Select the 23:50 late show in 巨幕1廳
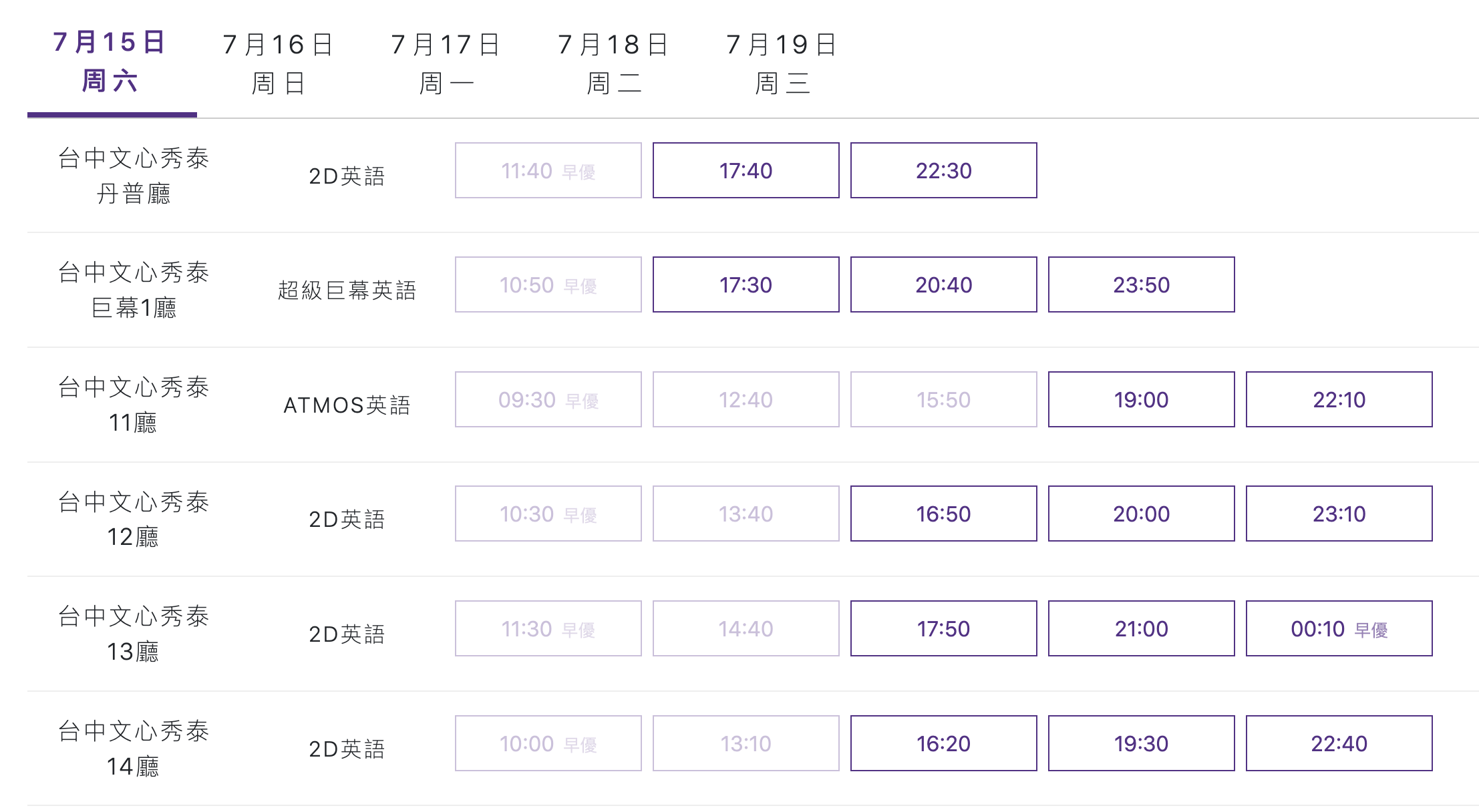Image resolution: width=1479 pixels, height=812 pixels. (1140, 284)
